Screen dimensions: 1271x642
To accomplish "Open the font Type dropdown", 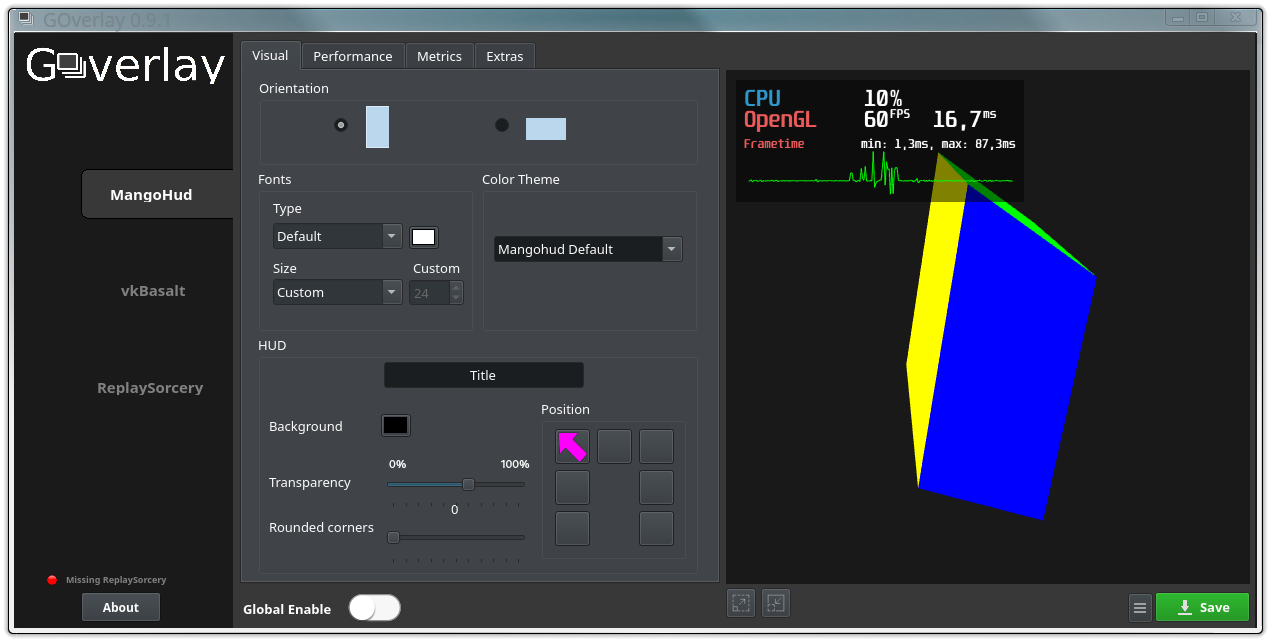I will (337, 236).
